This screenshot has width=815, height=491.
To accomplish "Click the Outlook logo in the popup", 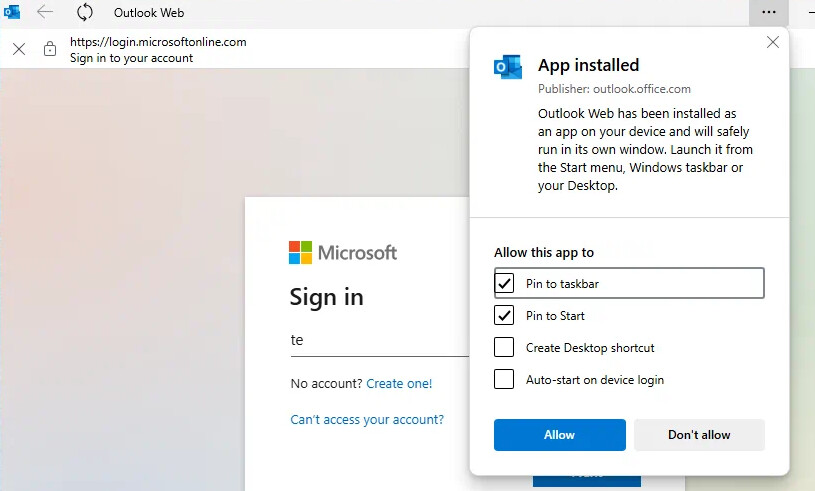I will (508, 67).
